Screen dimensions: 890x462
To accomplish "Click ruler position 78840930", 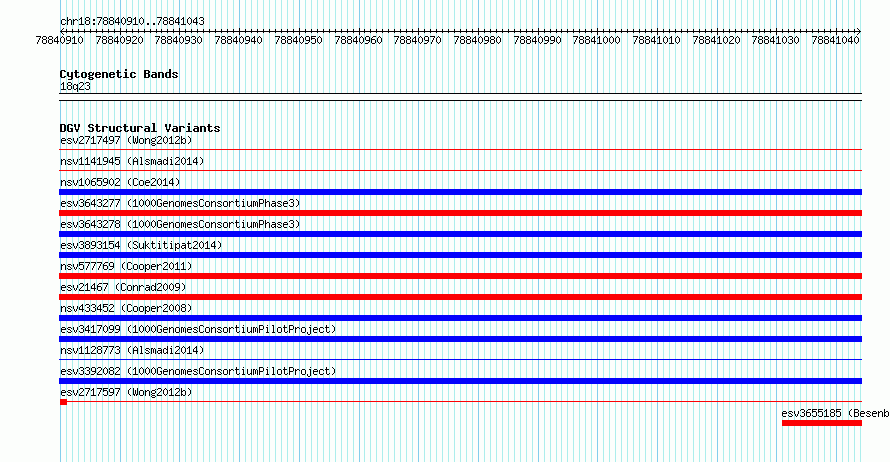I will coord(179,40).
